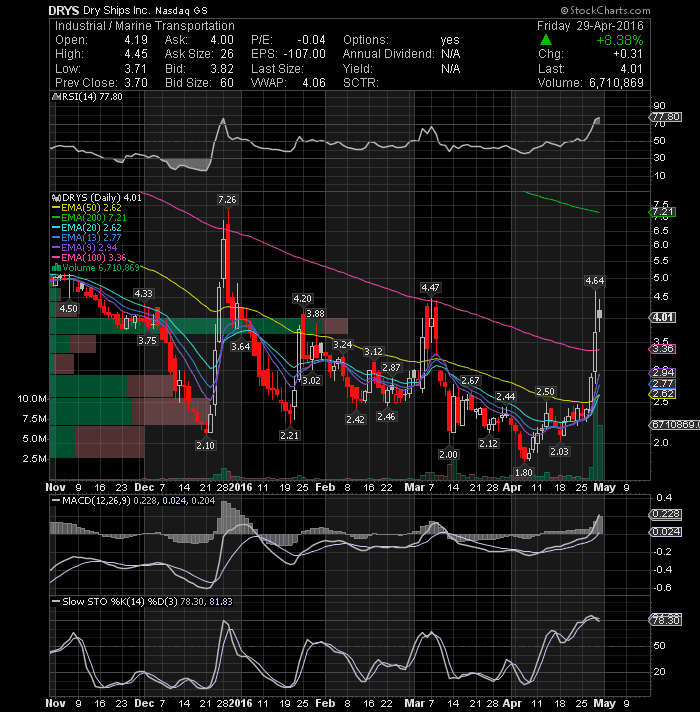
Task: Click the candlestick icon beside DRYS (Daily)
Action: [x=57, y=198]
